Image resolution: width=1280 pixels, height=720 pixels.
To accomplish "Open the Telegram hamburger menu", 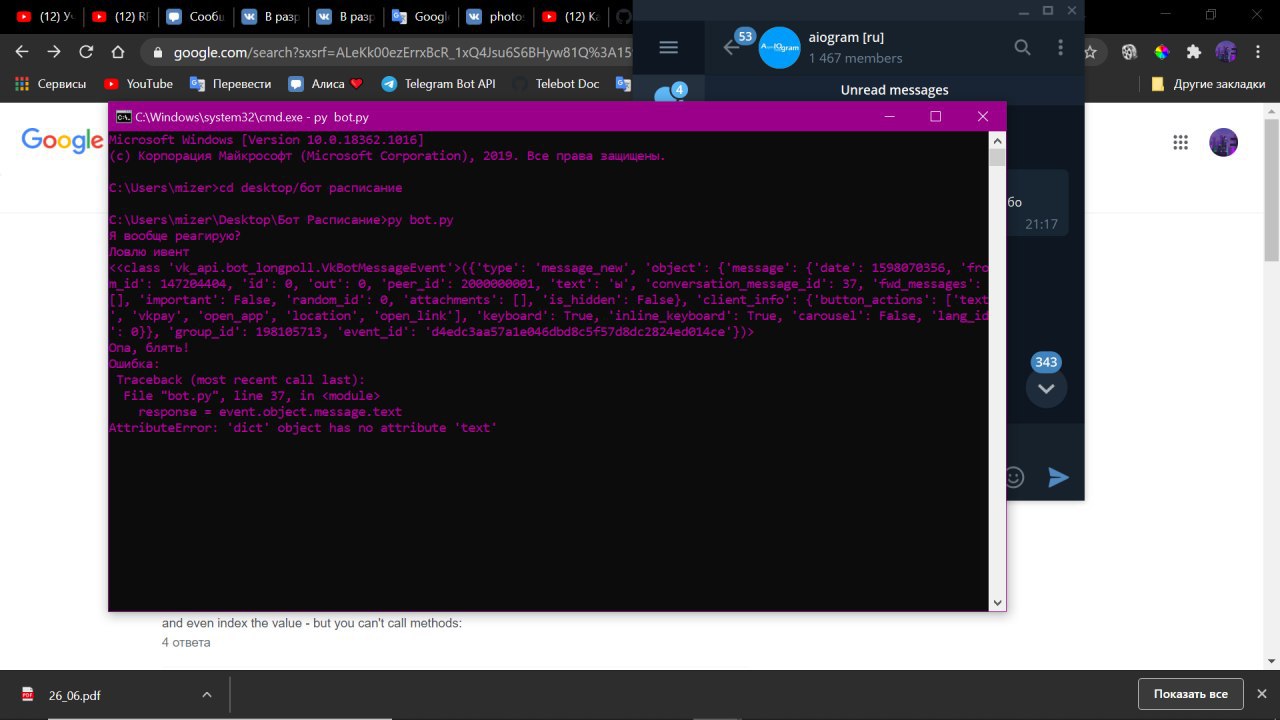I will (x=669, y=47).
